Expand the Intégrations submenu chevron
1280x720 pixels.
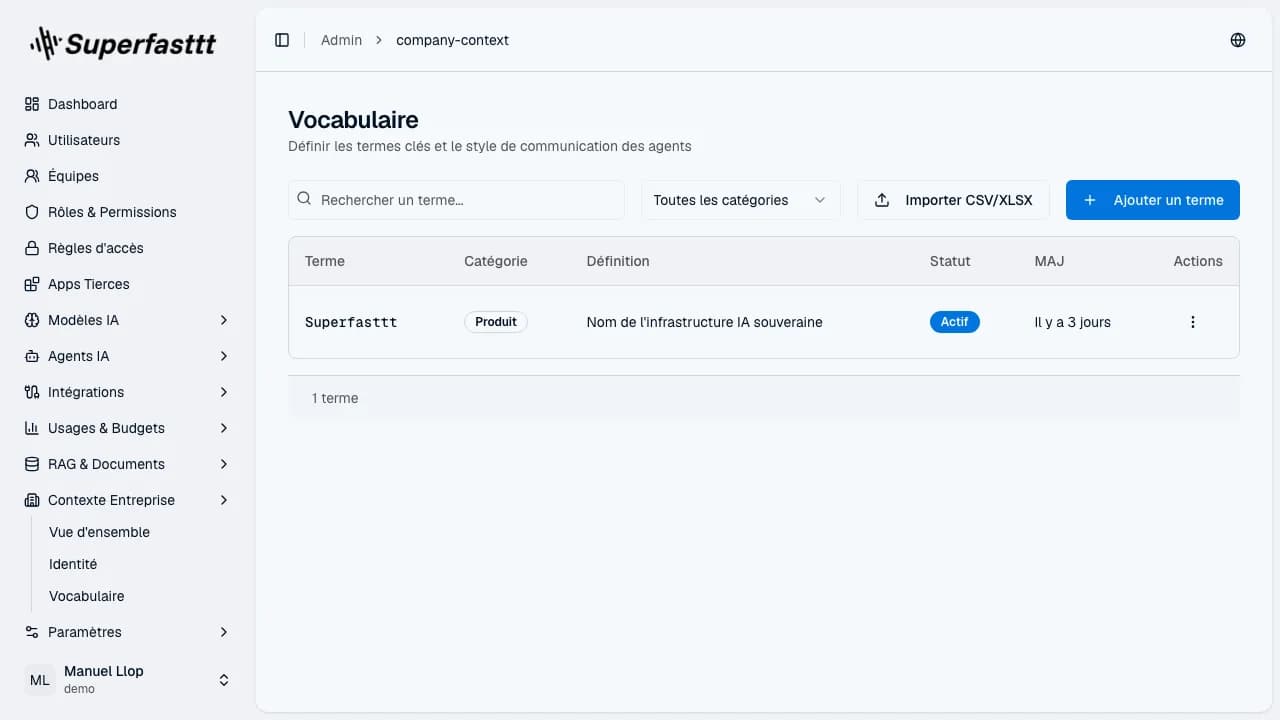(224, 392)
